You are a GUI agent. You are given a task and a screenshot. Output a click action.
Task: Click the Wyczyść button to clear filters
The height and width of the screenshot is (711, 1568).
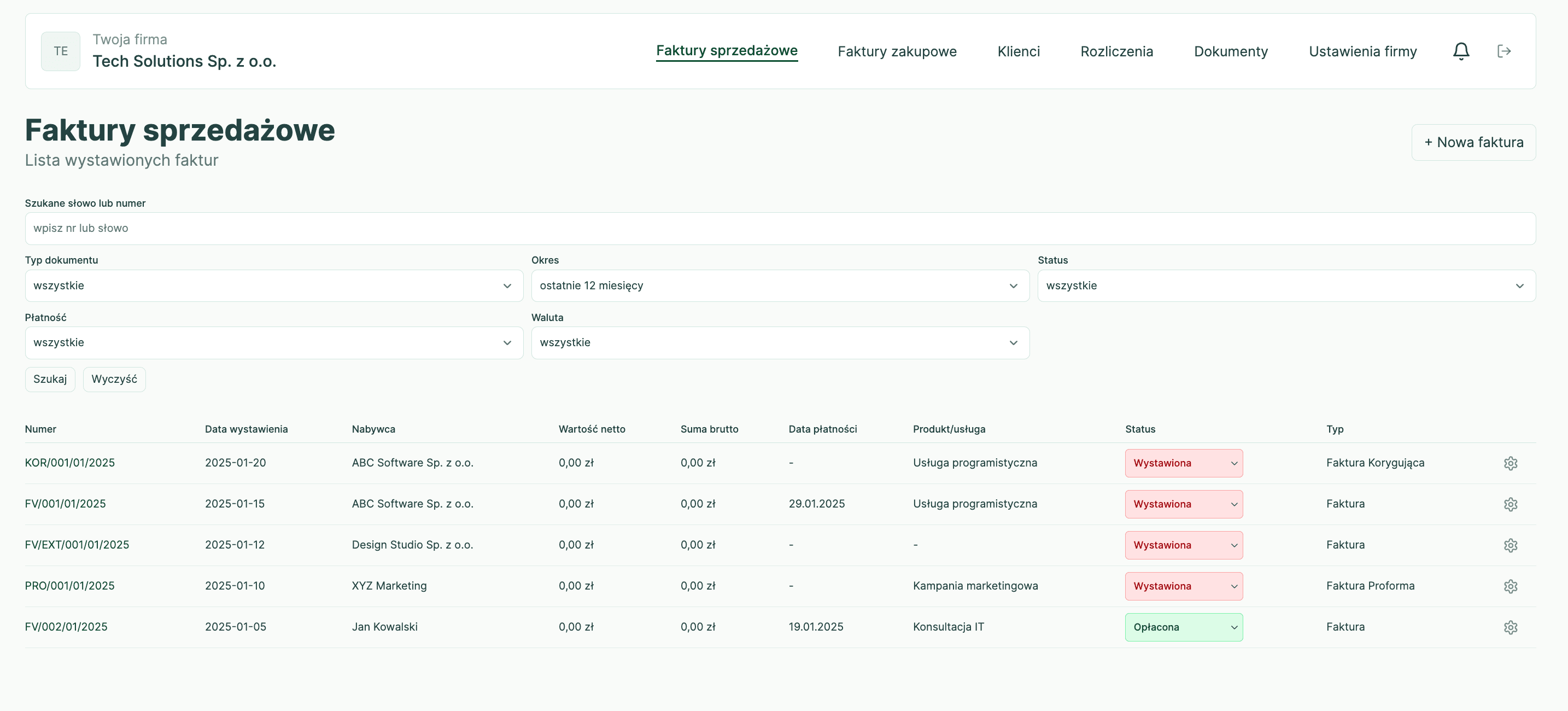click(x=114, y=378)
